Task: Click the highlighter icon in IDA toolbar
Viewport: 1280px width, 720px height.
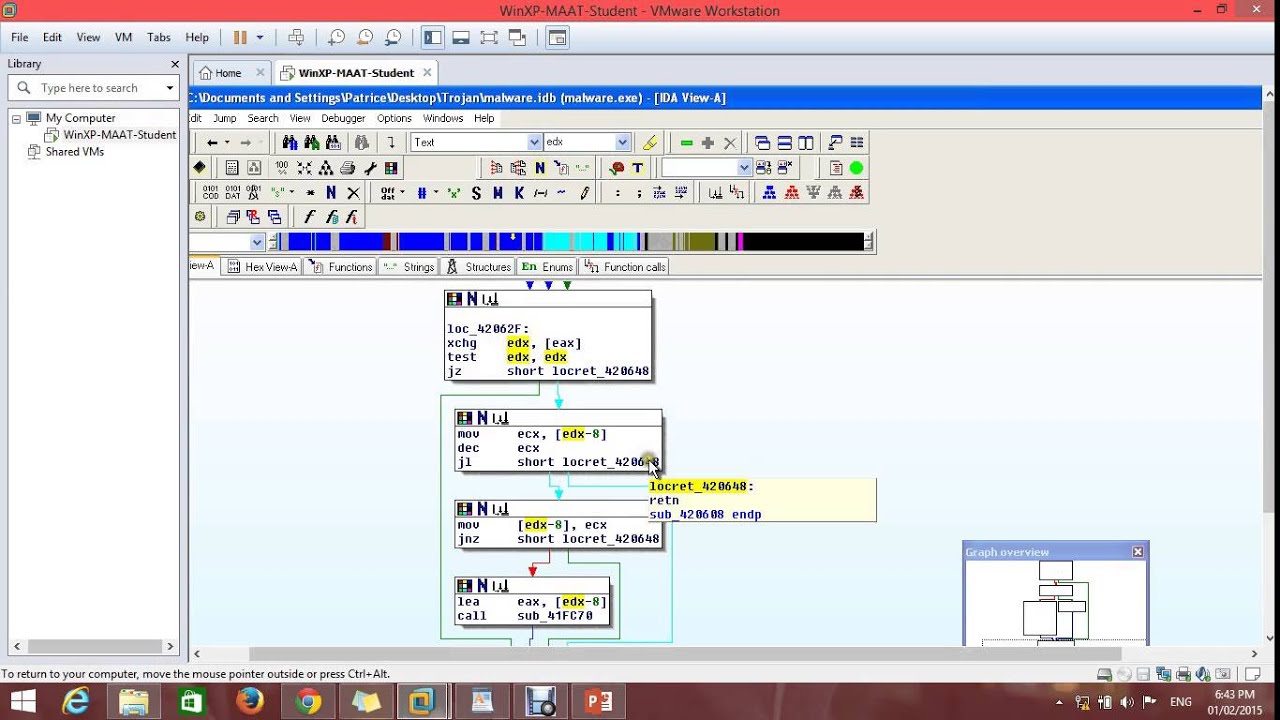Action: pos(650,142)
